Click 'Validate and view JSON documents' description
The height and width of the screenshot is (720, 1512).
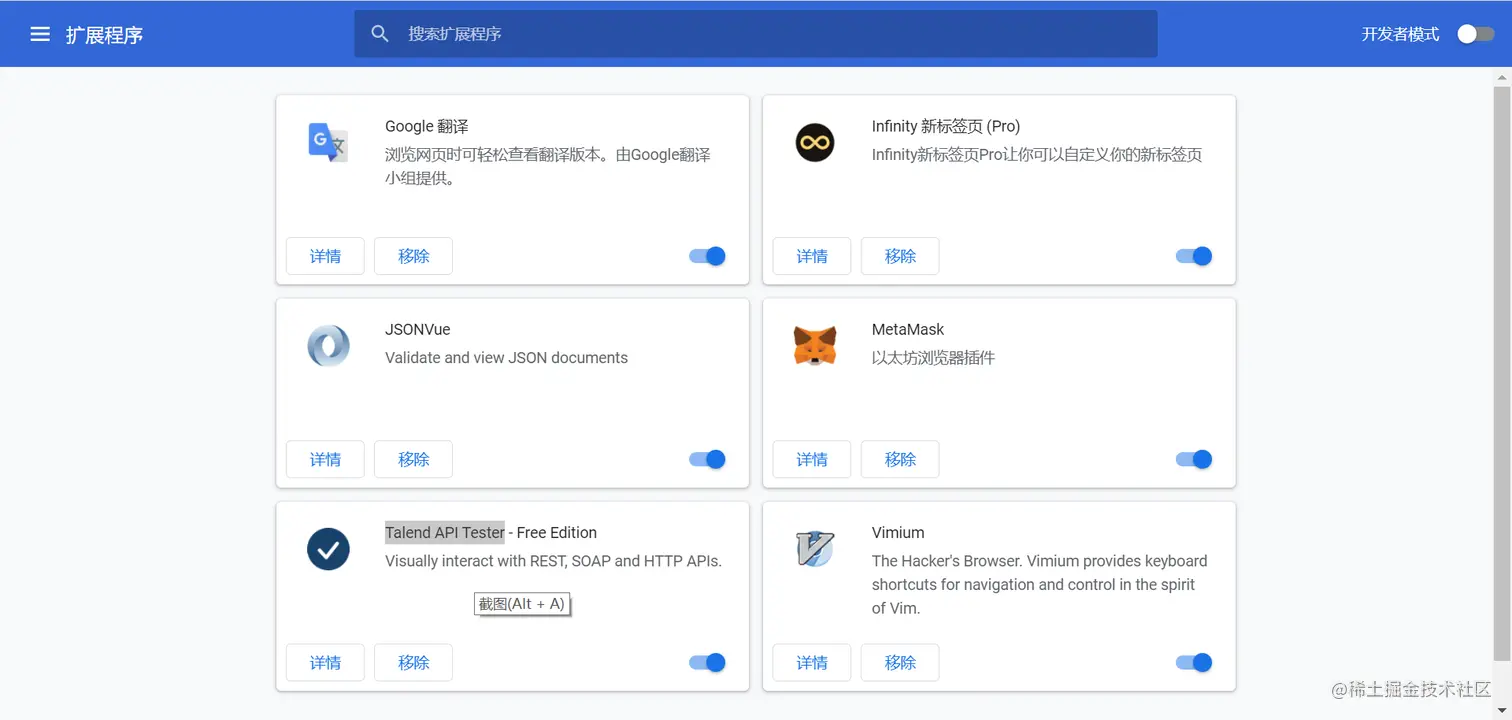click(506, 357)
